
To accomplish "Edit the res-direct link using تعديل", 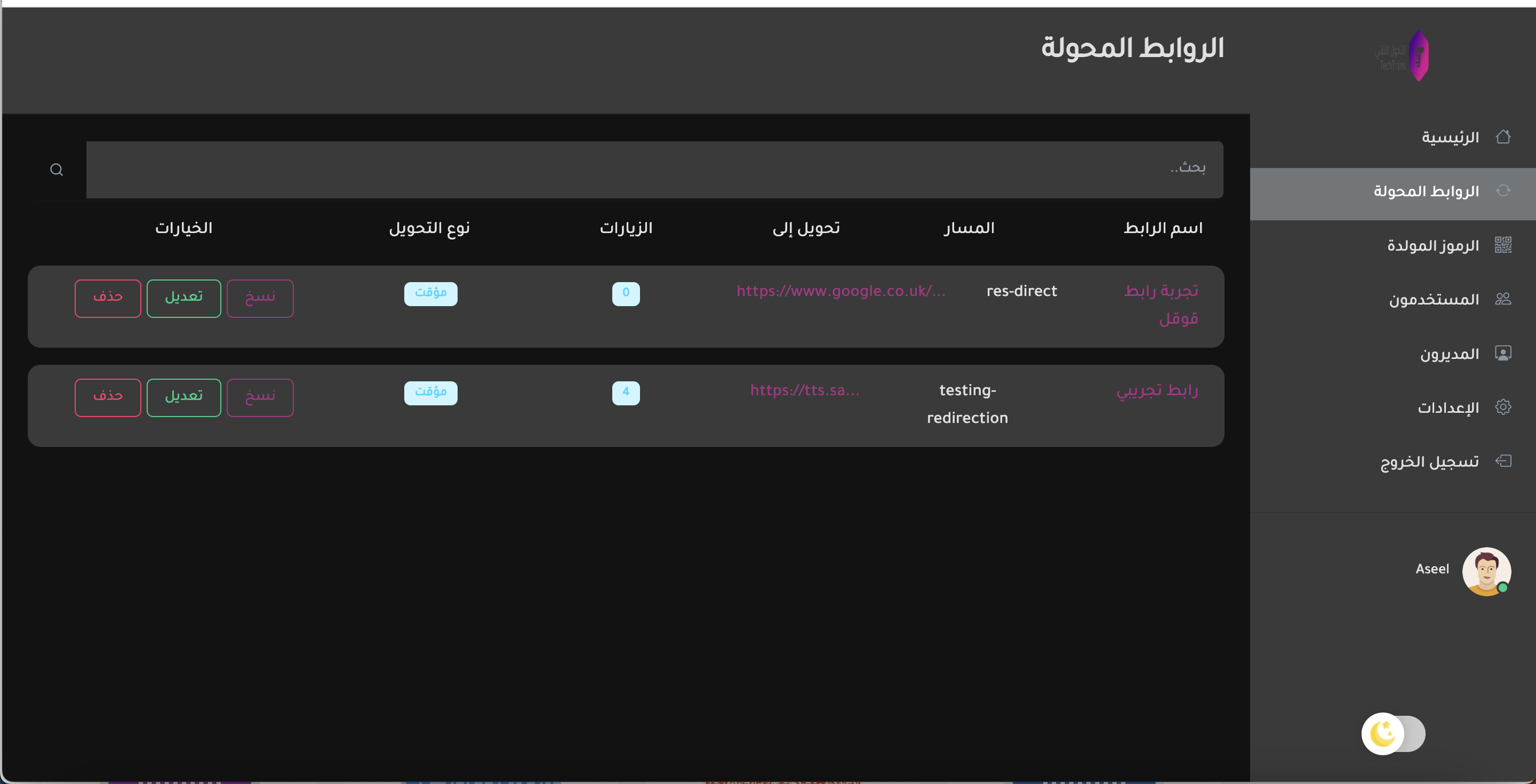I will pos(183,298).
